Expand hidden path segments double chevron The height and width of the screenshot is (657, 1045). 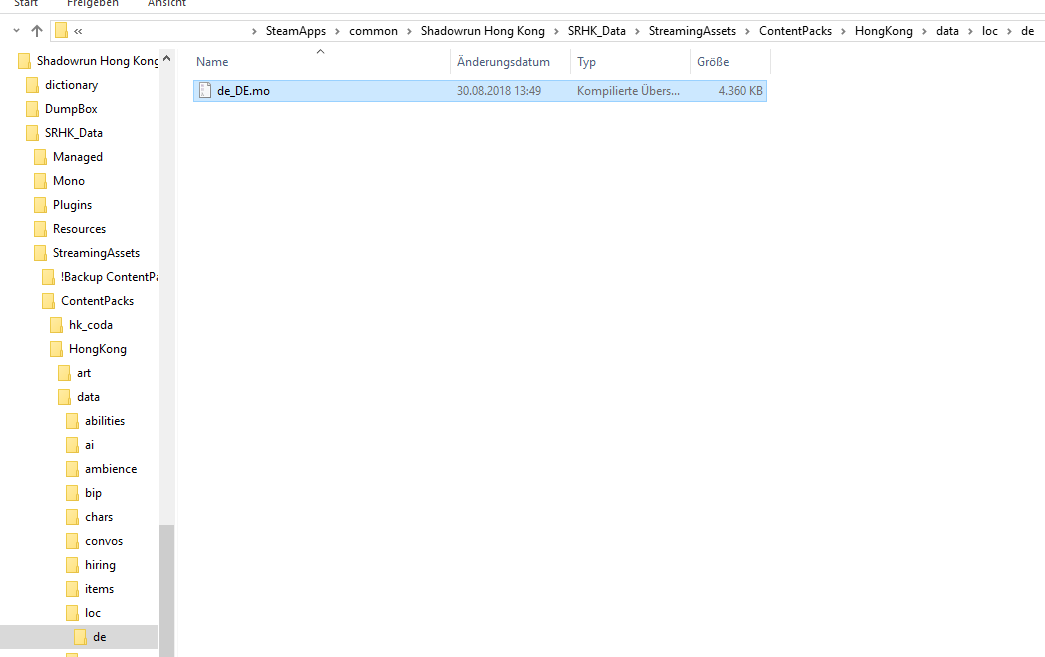79,31
